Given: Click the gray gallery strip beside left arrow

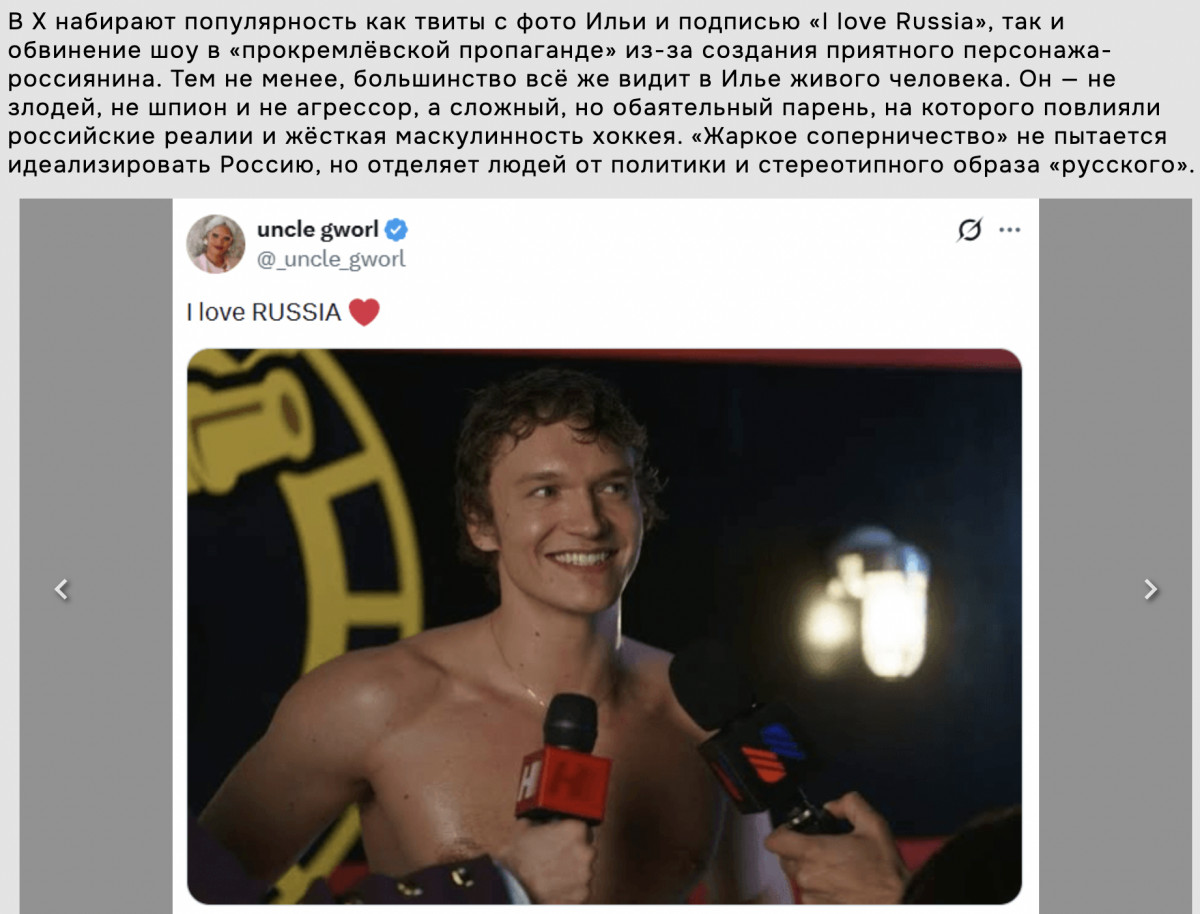Looking at the screenshot, I should tap(95, 556).
